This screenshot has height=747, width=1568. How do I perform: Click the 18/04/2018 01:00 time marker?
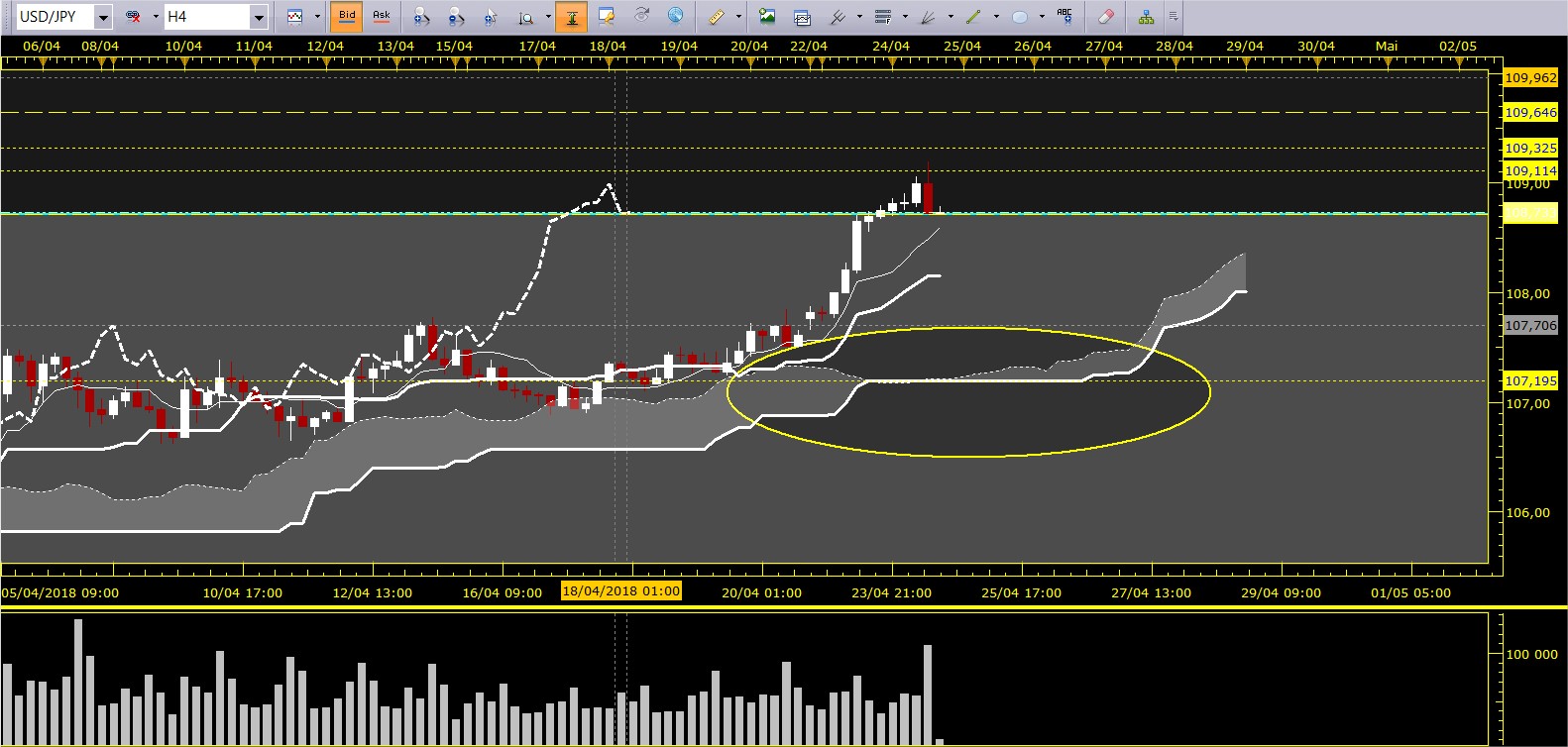pos(621,590)
